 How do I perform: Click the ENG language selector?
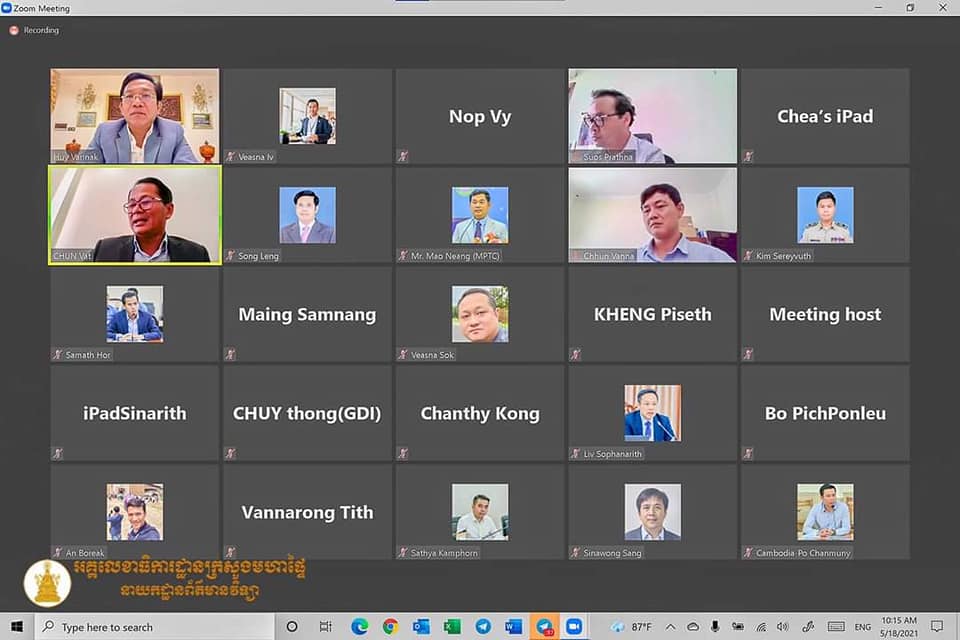coord(862,627)
